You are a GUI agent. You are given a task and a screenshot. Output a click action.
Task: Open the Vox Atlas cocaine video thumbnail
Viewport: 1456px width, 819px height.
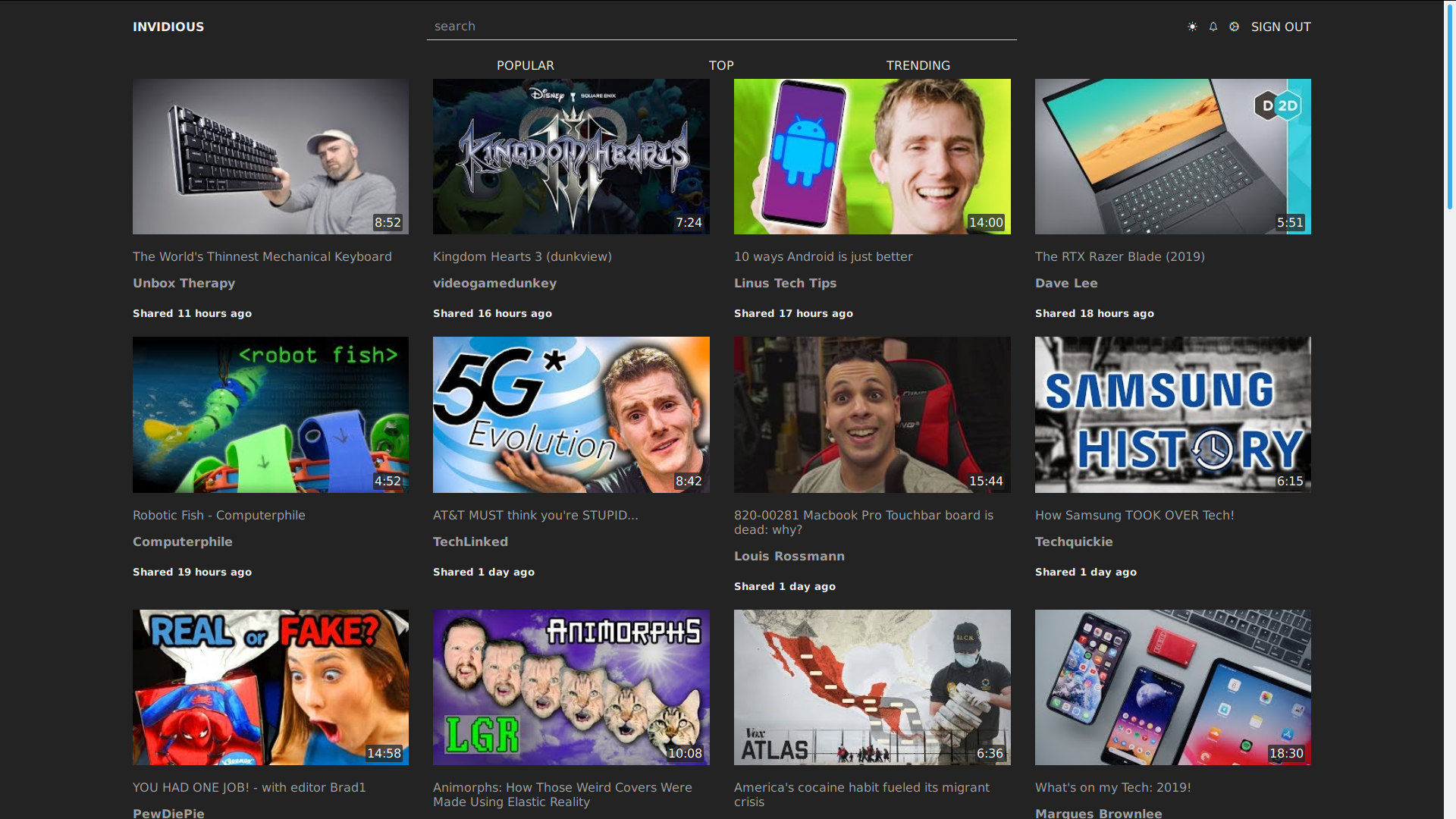pos(872,687)
